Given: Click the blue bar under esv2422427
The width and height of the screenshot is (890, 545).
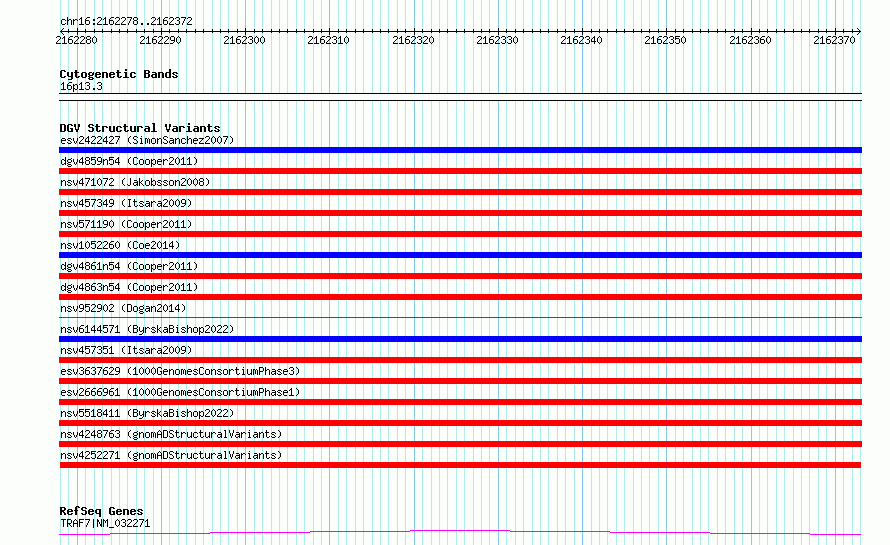Looking at the screenshot, I should click(460, 150).
